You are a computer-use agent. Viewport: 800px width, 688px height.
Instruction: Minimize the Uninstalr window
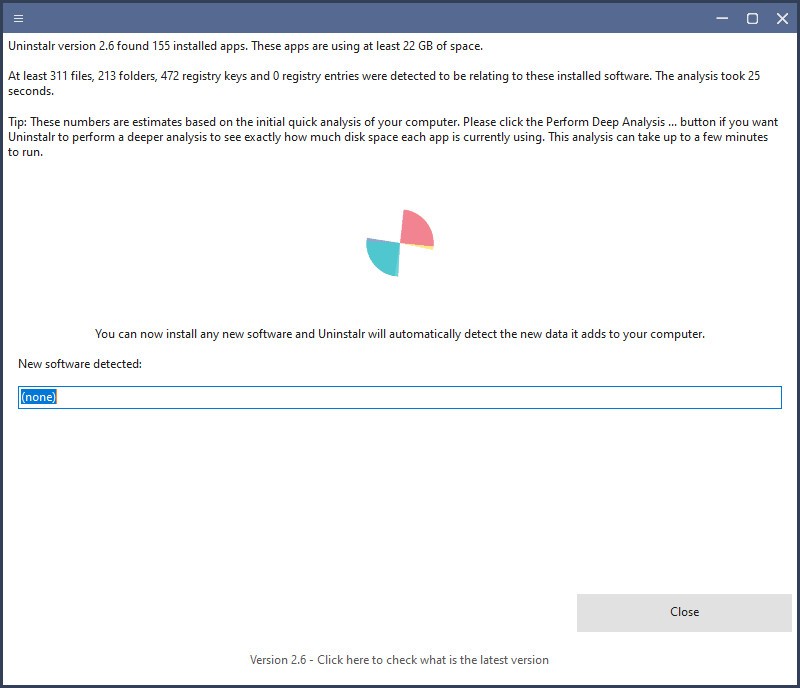tap(722, 19)
